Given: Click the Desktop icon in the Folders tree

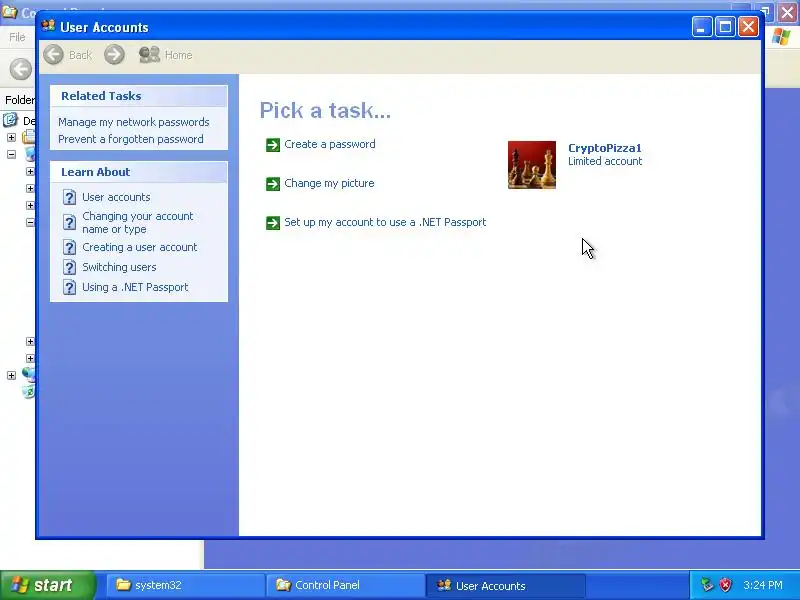Looking at the screenshot, I should click(x=10, y=120).
